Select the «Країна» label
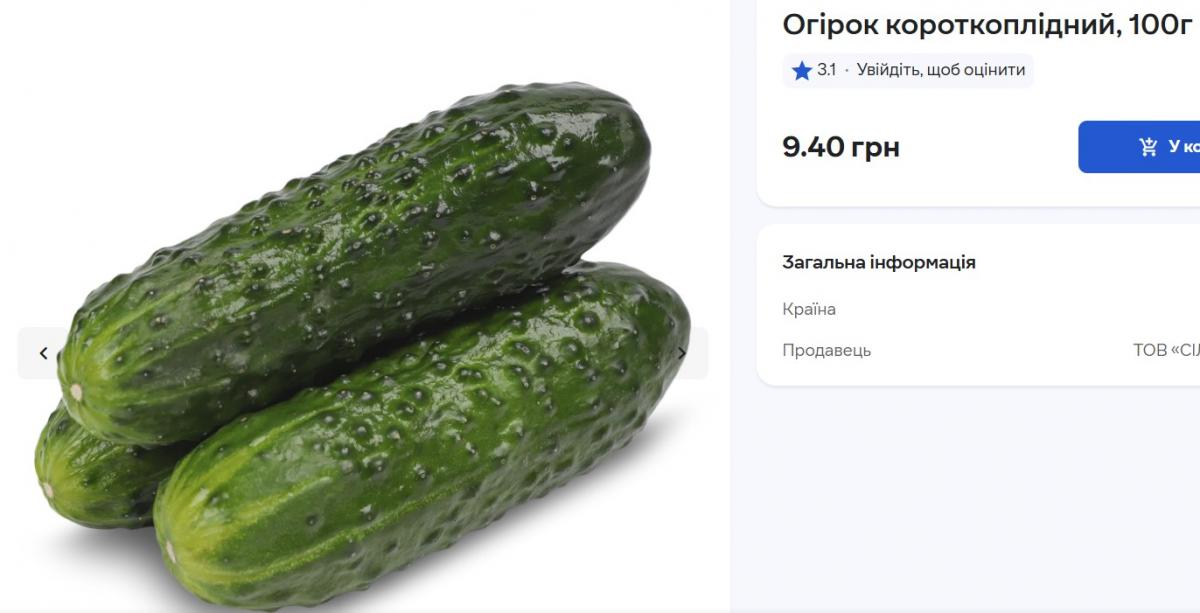1200x613 pixels. (x=809, y=309)
